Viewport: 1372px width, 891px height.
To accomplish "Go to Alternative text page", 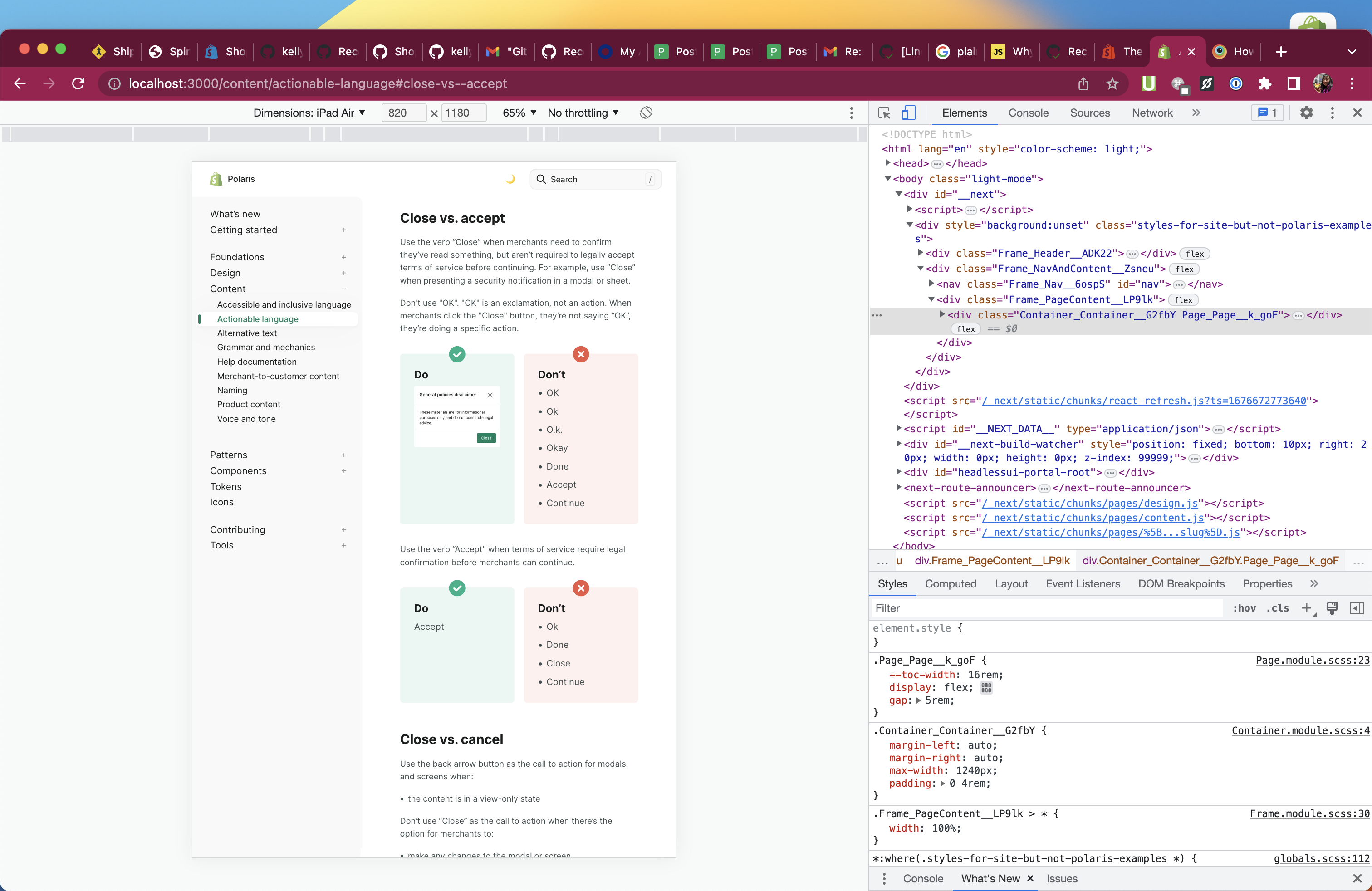I will click(247, 333).
